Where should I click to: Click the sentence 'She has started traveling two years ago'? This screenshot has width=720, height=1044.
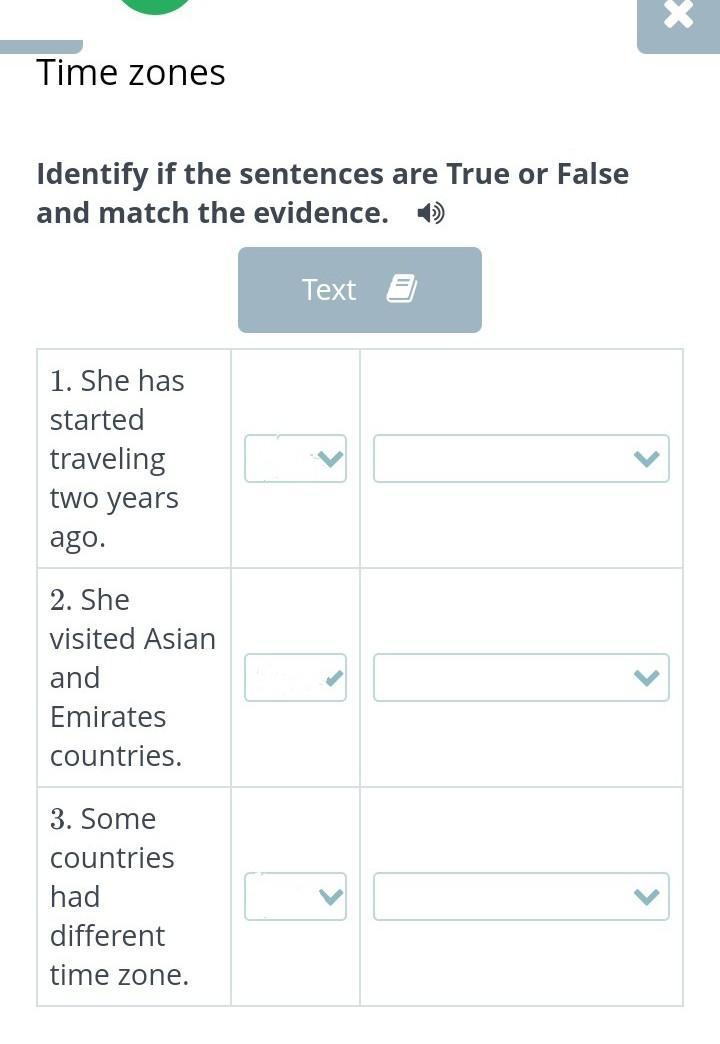[x=116, y=459]
